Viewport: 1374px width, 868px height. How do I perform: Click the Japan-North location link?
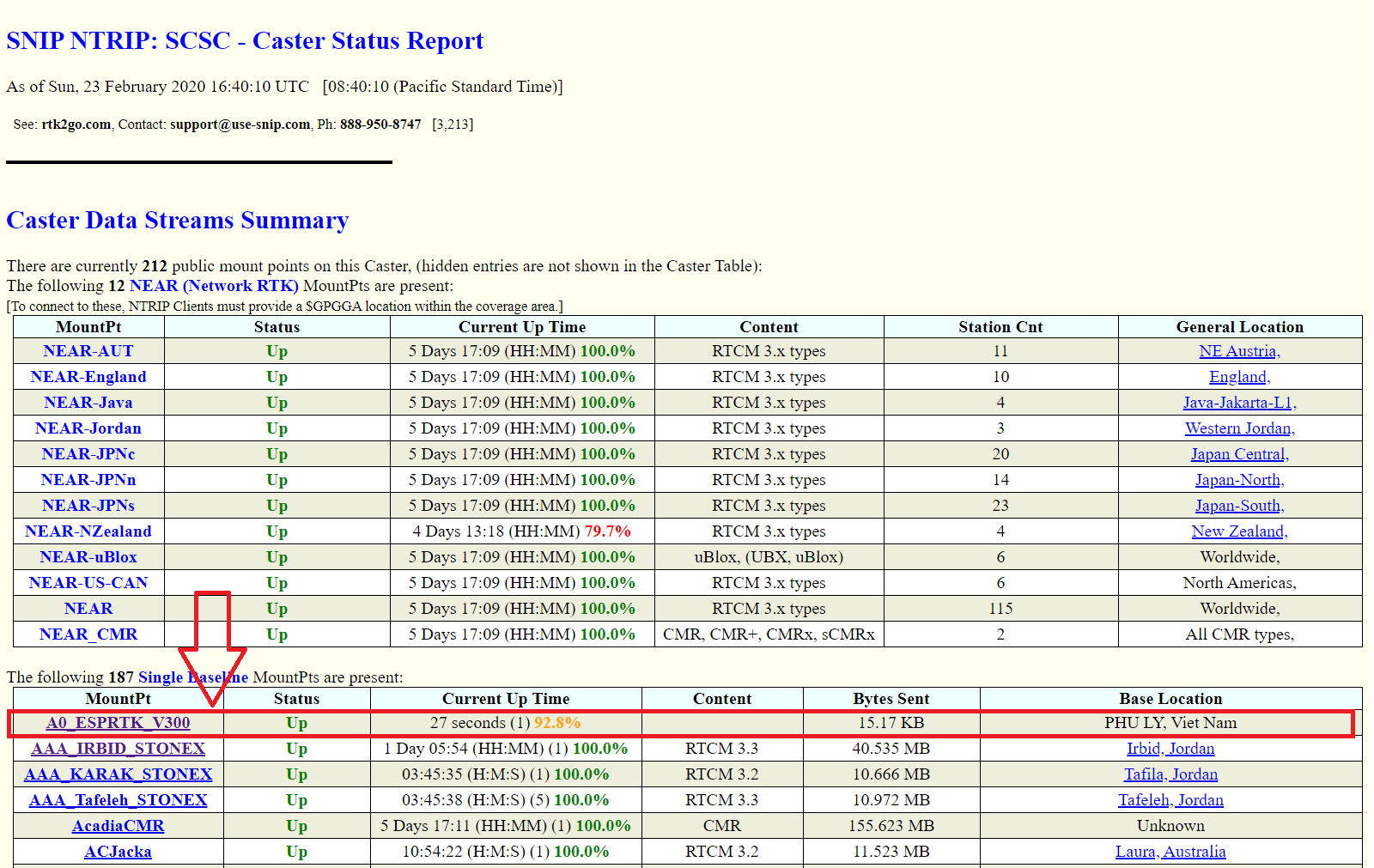pos(1238,480)
